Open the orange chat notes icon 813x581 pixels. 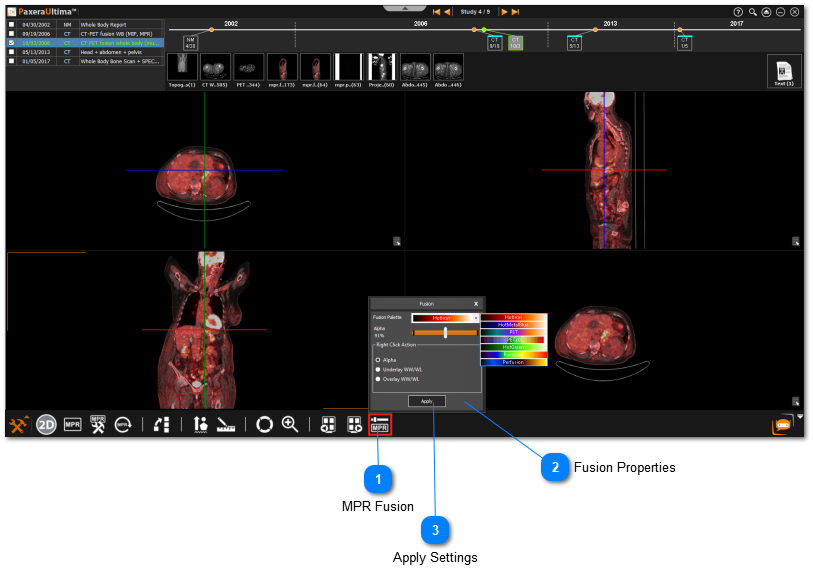[x=782, y=425]
